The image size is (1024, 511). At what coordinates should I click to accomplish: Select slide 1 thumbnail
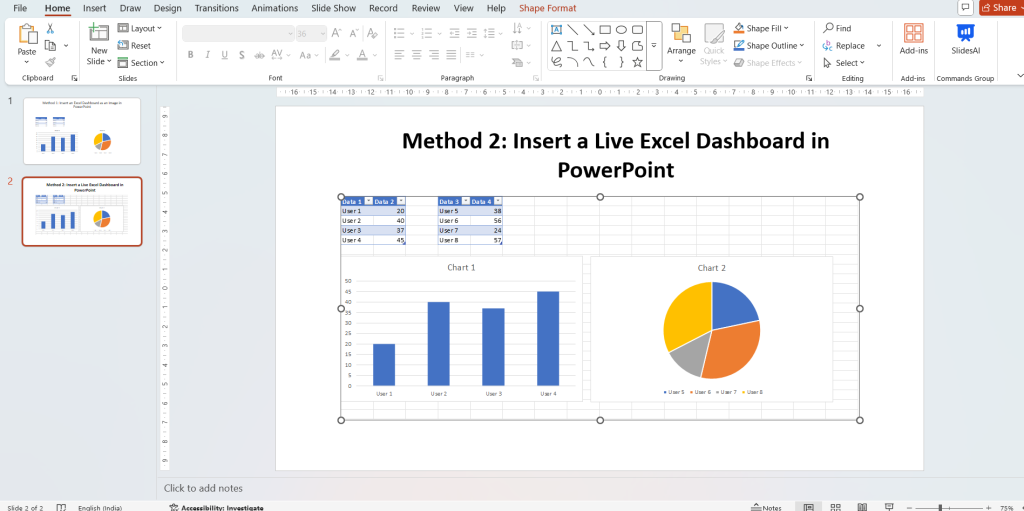82,131
